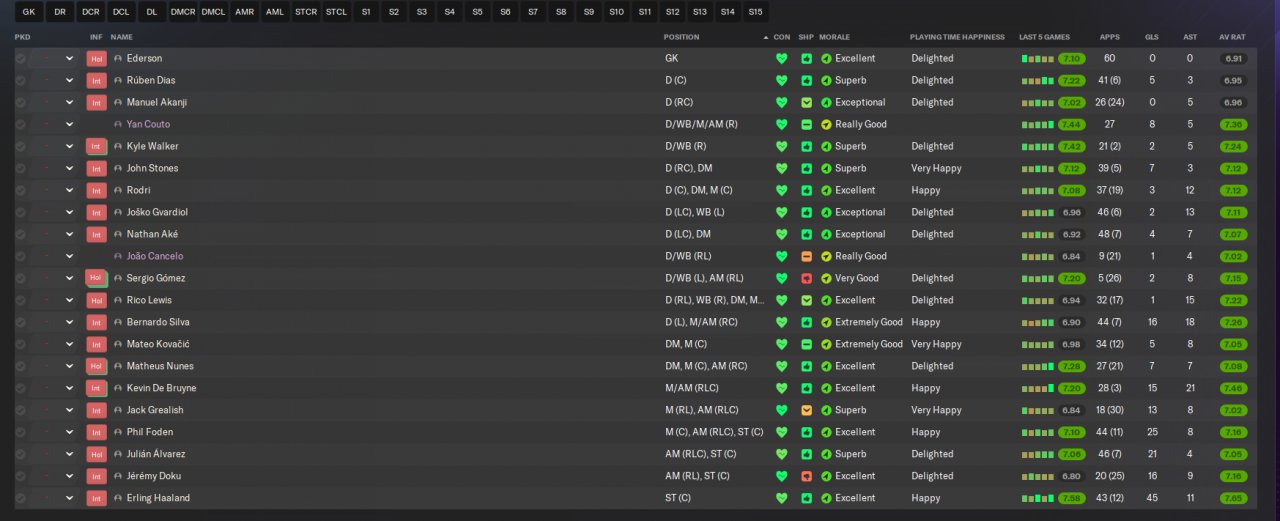Image resolution: width=1280 pixels, height=521 pixels.
Task: Sort by the Av Rat column header
Action: [1232, 37]
